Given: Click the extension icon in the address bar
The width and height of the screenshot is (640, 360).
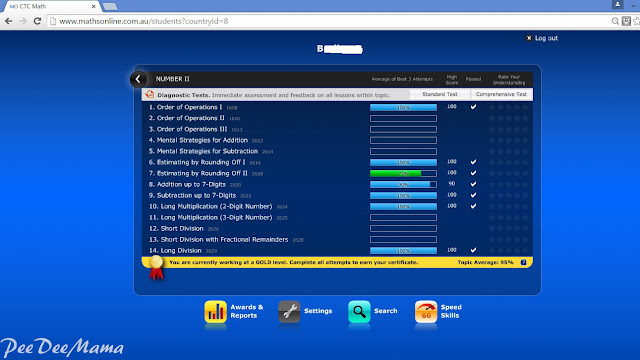Looking at the screenshot, I should click(x=626, y=21).
